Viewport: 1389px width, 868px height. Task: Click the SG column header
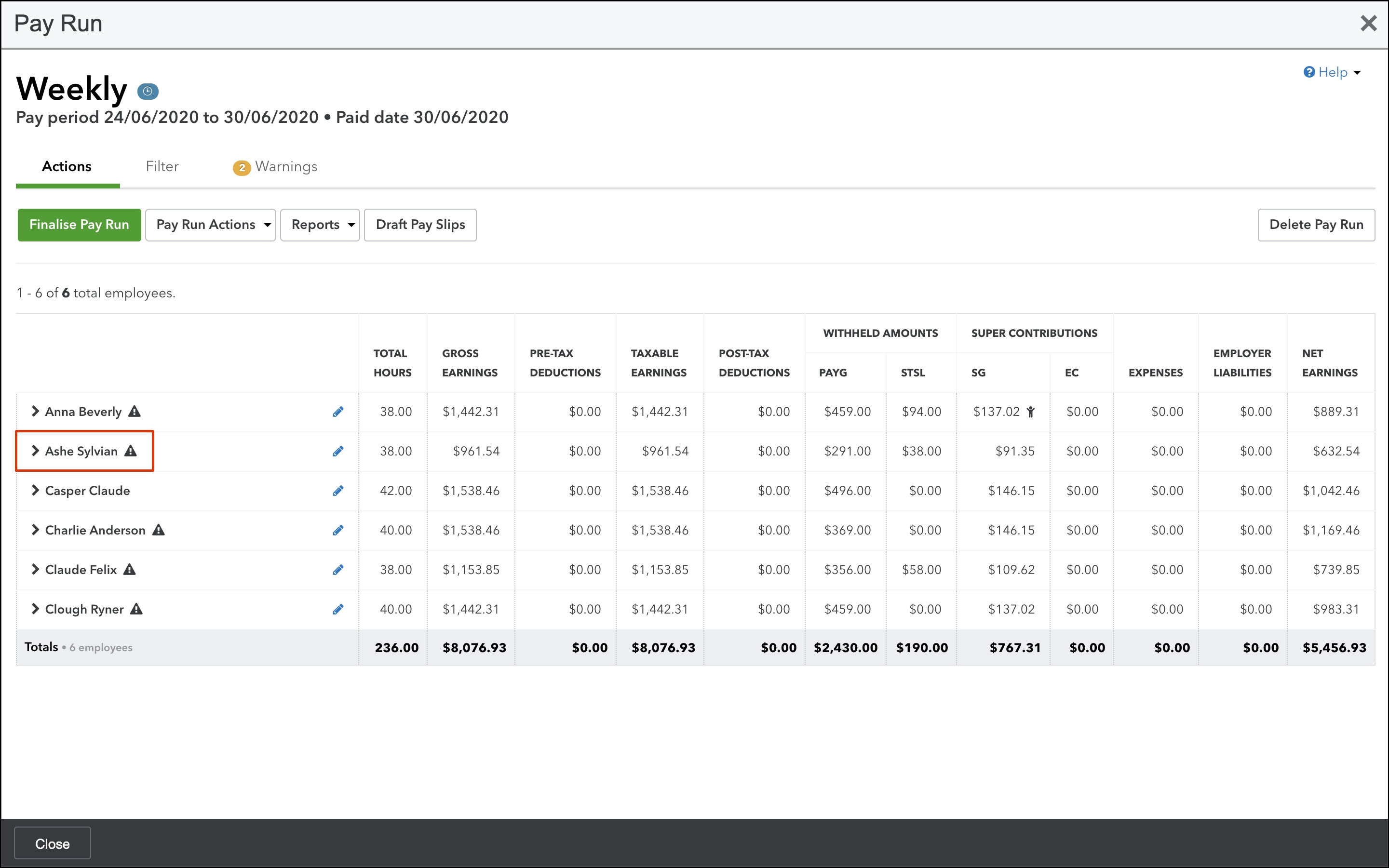[978, 373]
